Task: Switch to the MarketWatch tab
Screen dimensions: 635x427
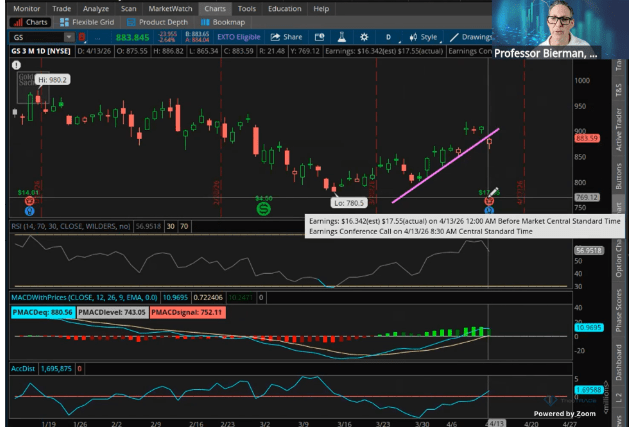Action: coord(170,9)
